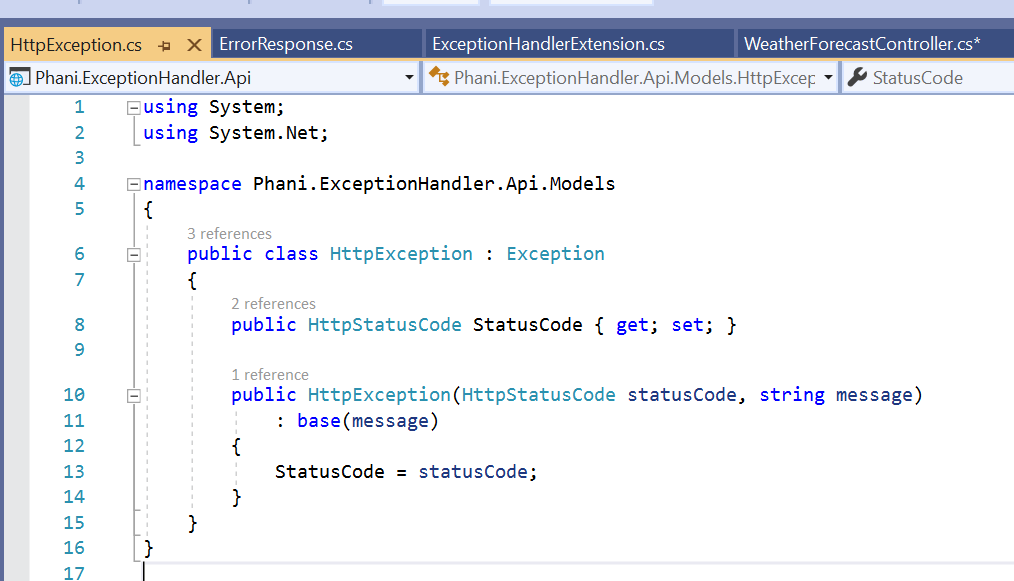Open the type navigation dropdown arrow
Viewport: 1014px width, 581px height.
coord(828,78)
